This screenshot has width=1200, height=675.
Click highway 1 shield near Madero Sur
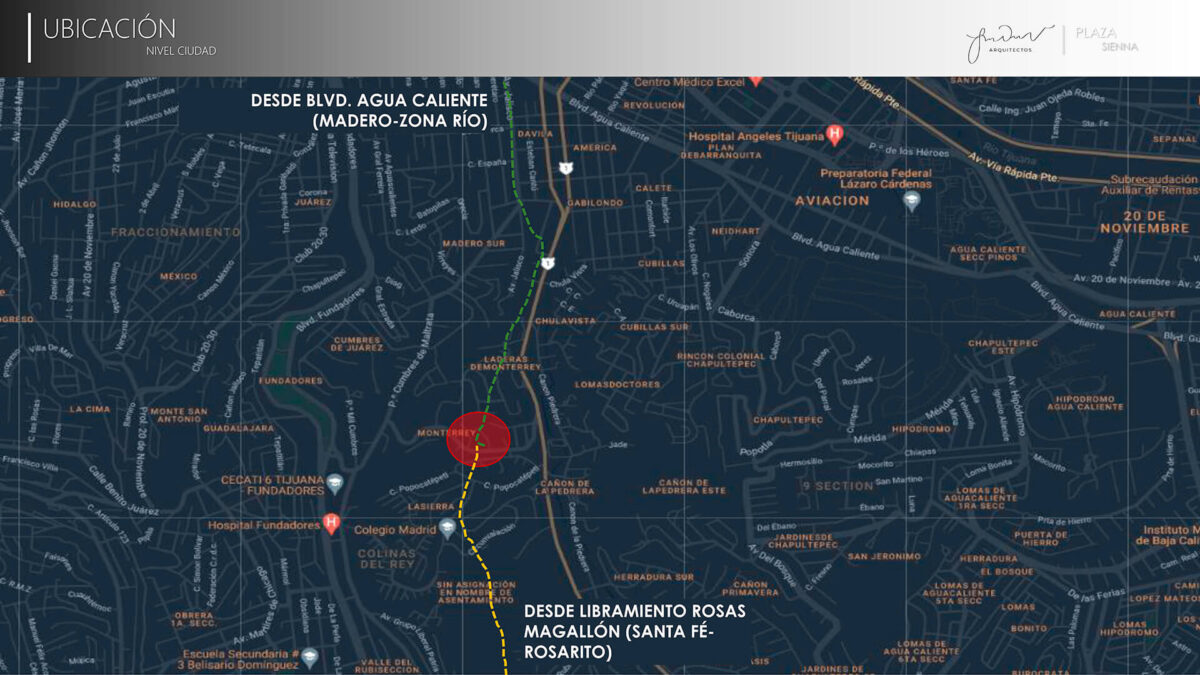(548, 262)
